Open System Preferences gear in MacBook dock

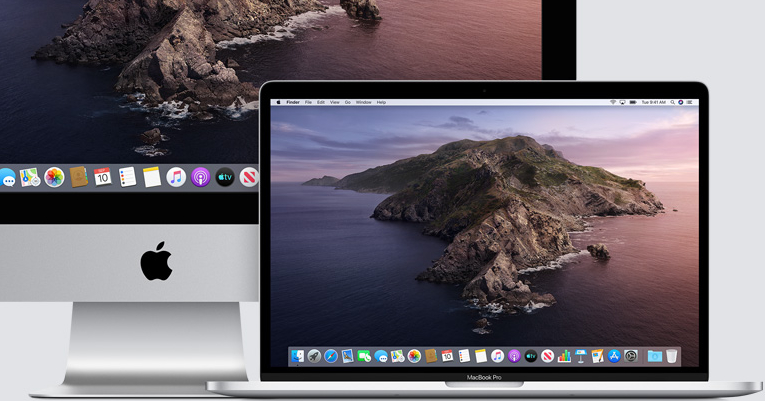[631, 356]
